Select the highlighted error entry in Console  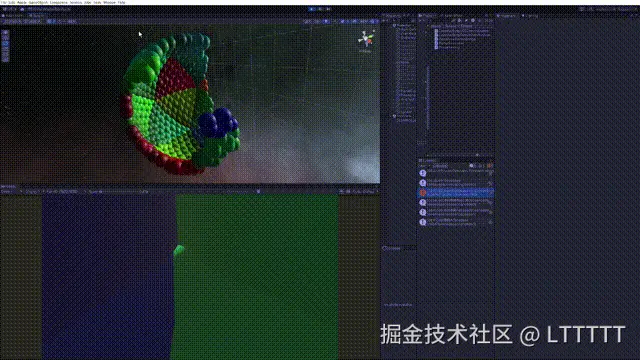456,192
